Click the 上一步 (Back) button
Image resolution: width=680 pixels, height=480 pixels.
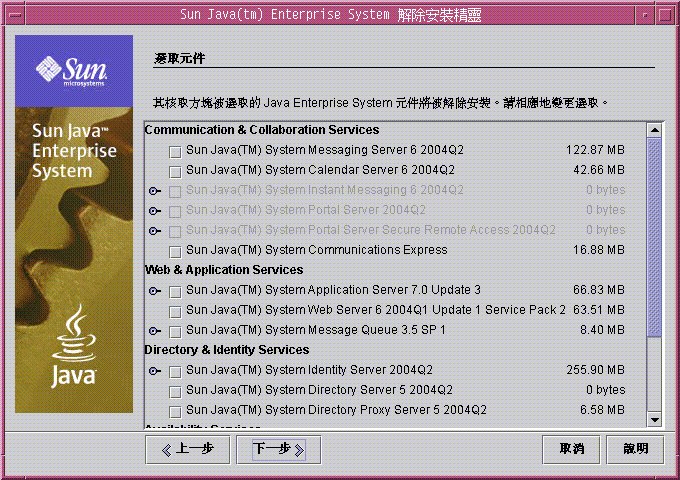(x=187, y=450)
